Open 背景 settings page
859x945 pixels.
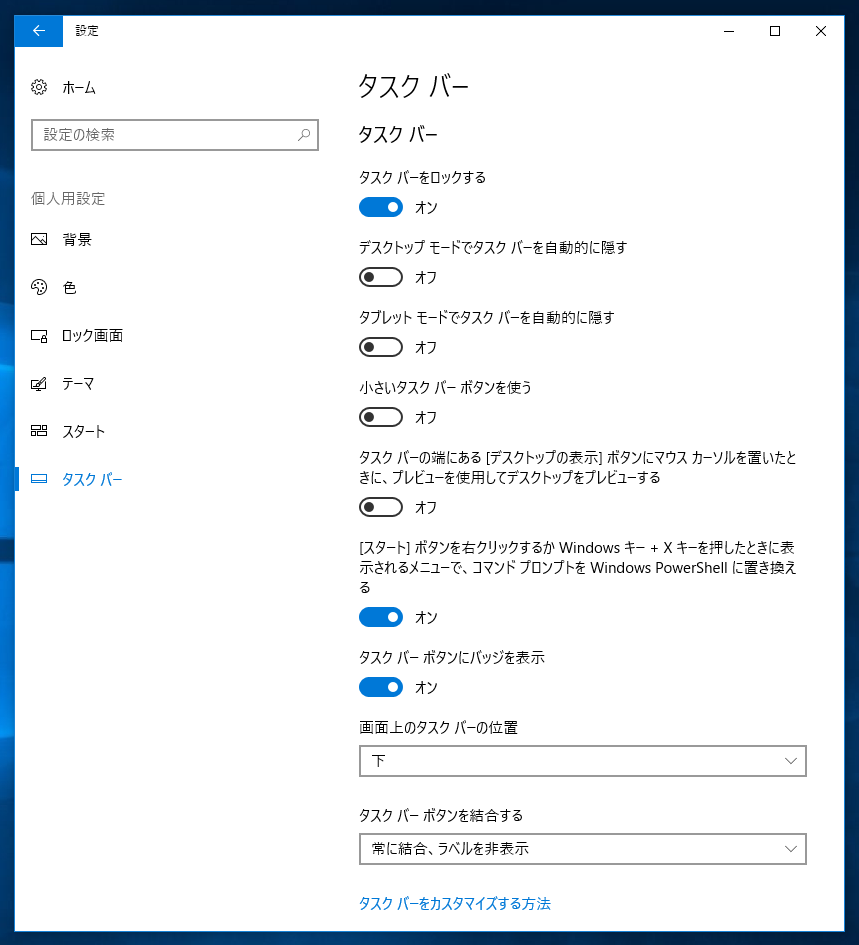point(77,239)
